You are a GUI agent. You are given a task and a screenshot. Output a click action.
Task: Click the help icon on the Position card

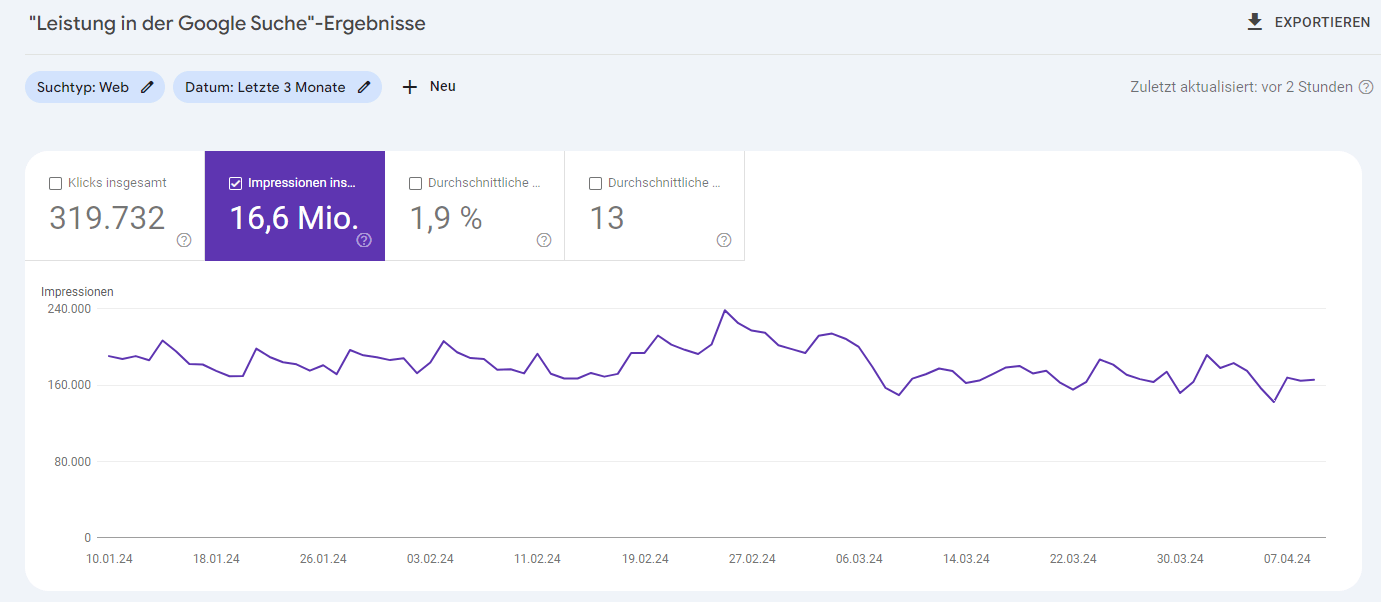(723, 240)
